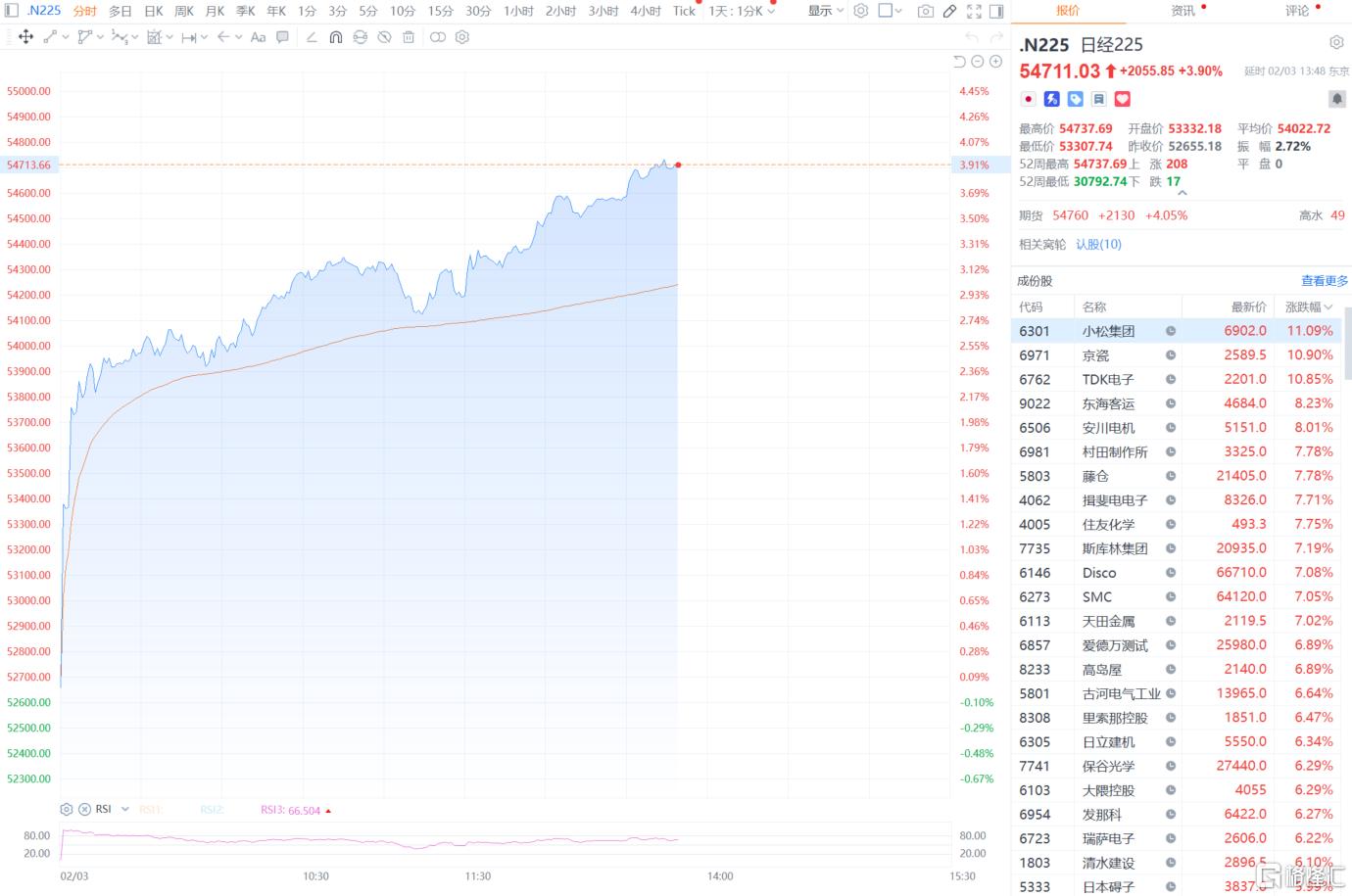1352x896 pixels.
Task: Zoom in chart with plus circle
Action: tap(996, 62)
